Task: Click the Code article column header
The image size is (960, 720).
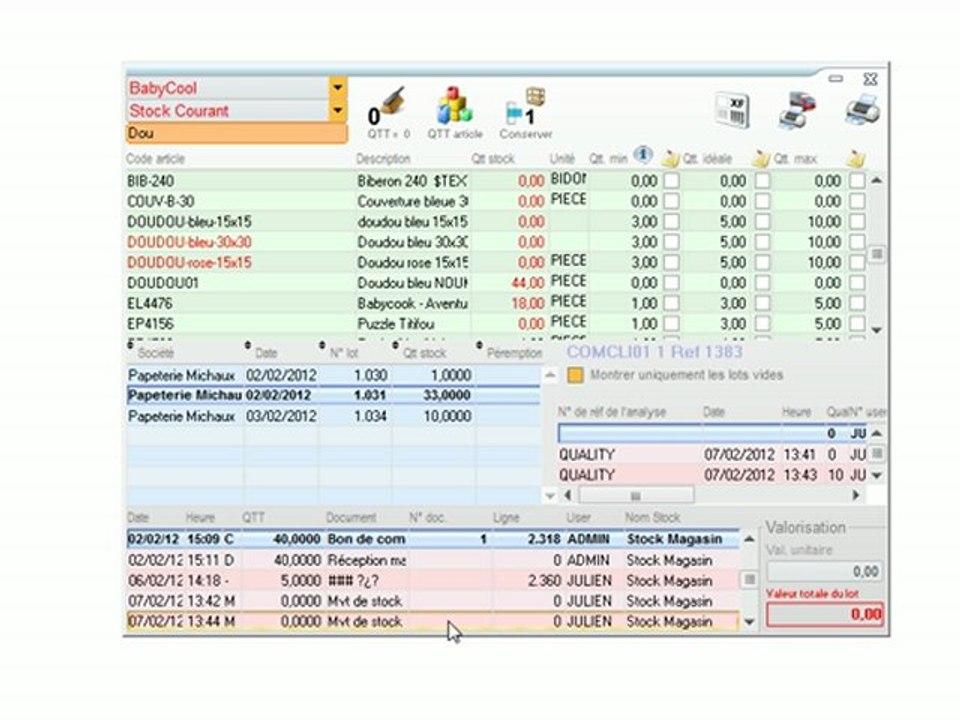Action: [156, 159]
